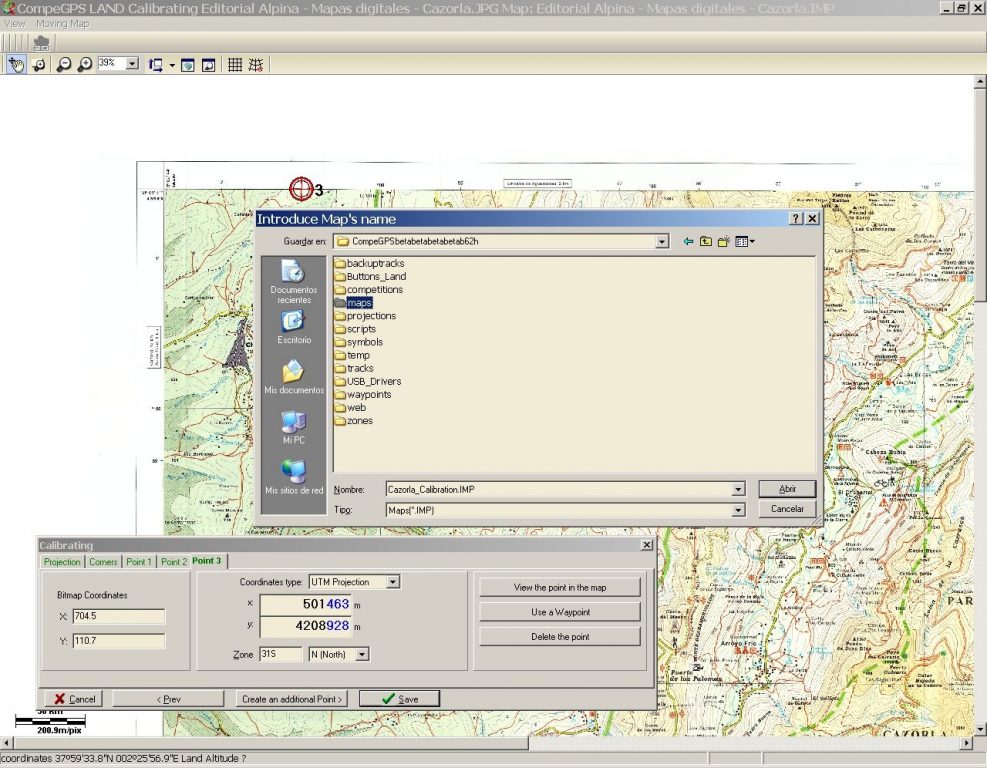Click the UTM y value 4208928 field
The image size is (987, 768).
click(305, 626)
